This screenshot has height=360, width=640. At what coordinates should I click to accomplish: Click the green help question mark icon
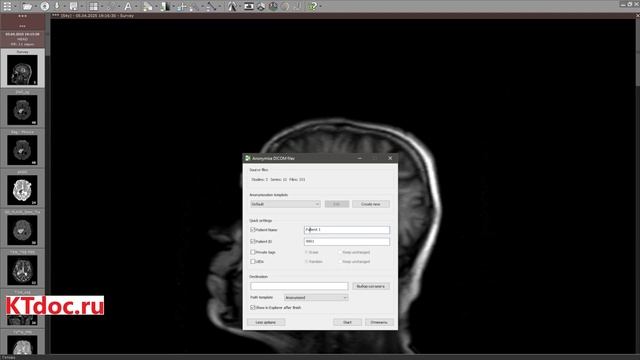click(x=313, y=6)
